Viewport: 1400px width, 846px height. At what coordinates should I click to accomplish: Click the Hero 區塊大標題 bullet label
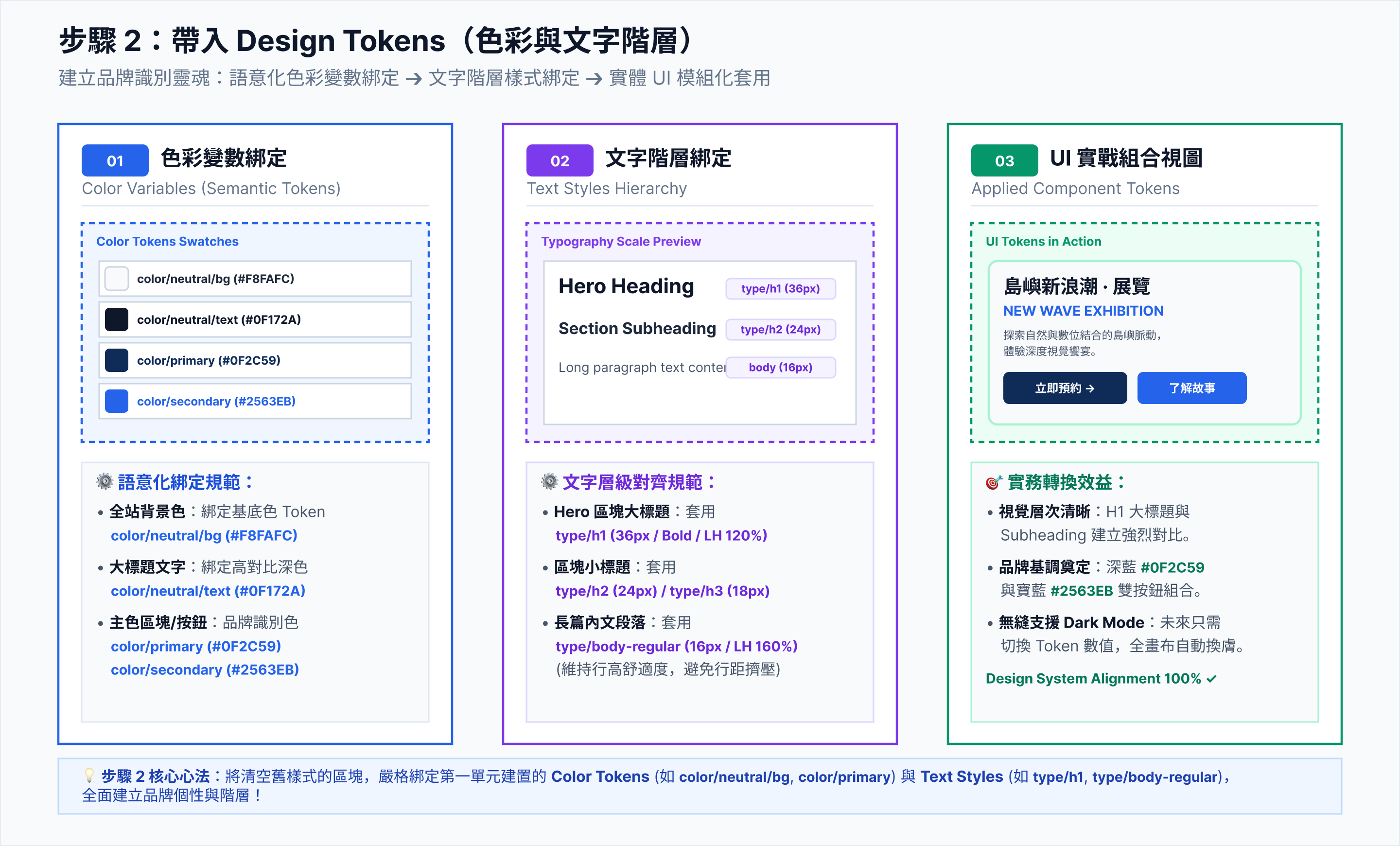tap(612, 511)
